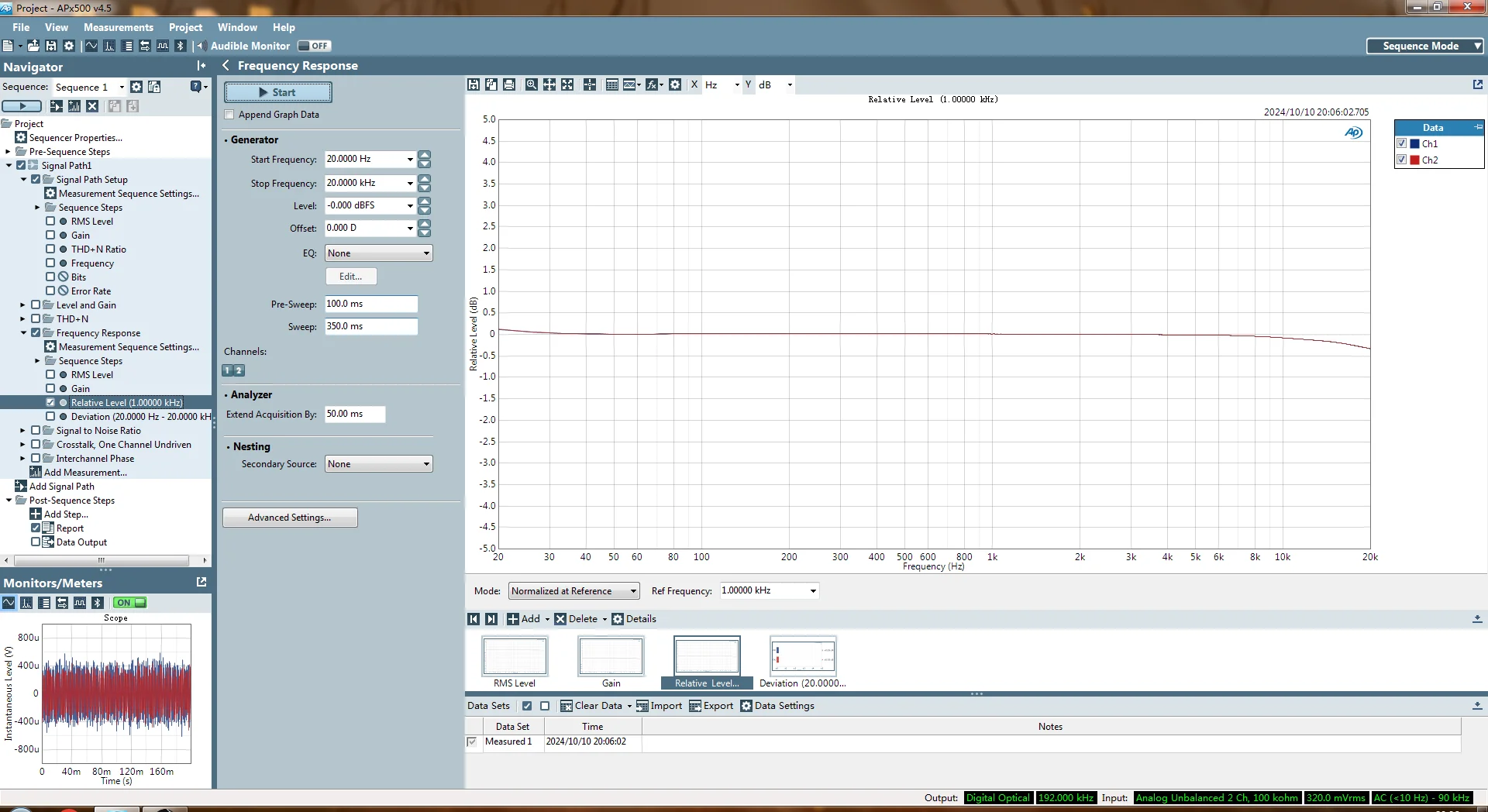Image resolution: width=1488 pixels, height=812 pixels.
Task: Open the Bluetooth monitor icon in top toolbar
Action: [180, 46]
